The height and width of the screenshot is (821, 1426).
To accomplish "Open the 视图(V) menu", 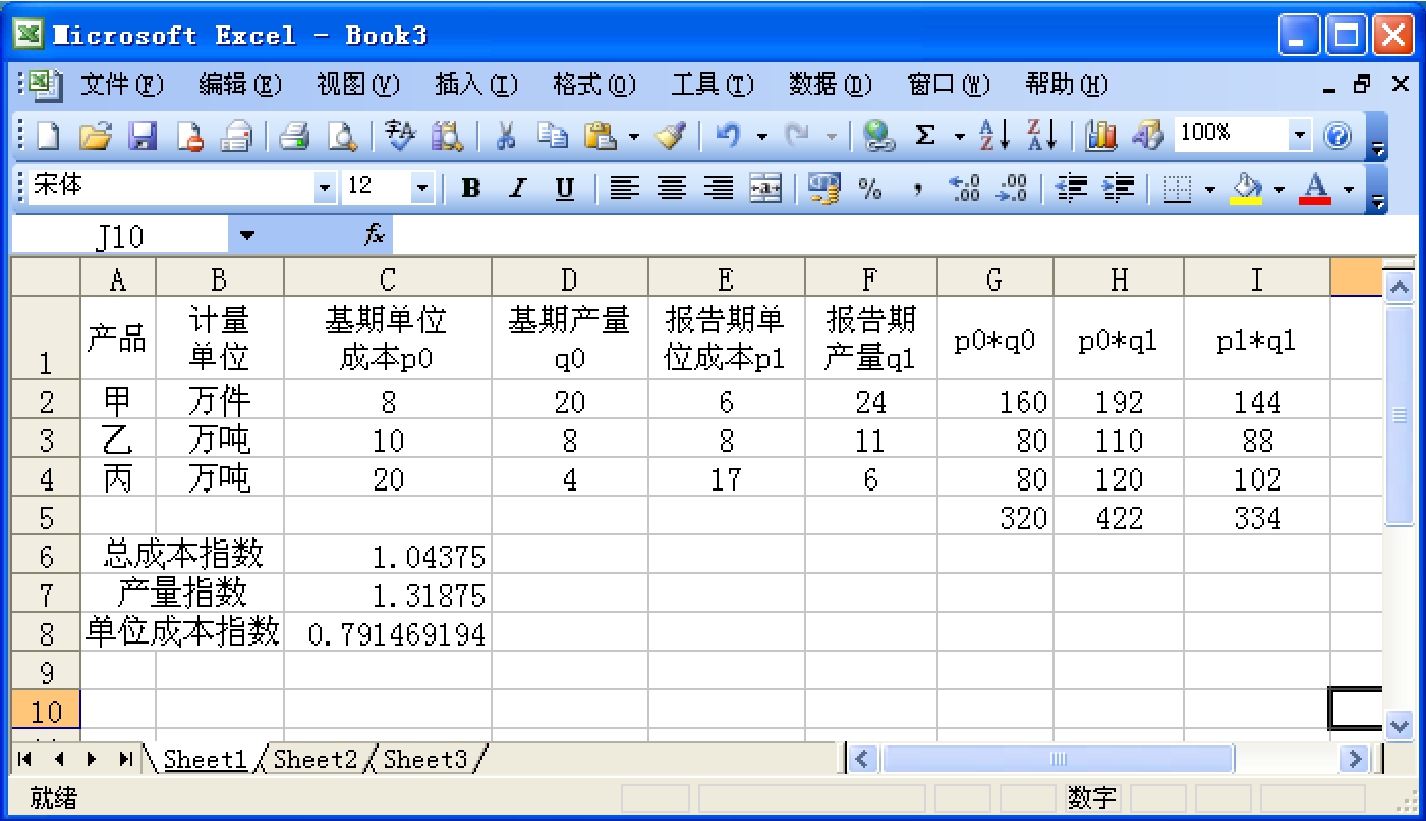I will 358,85.
